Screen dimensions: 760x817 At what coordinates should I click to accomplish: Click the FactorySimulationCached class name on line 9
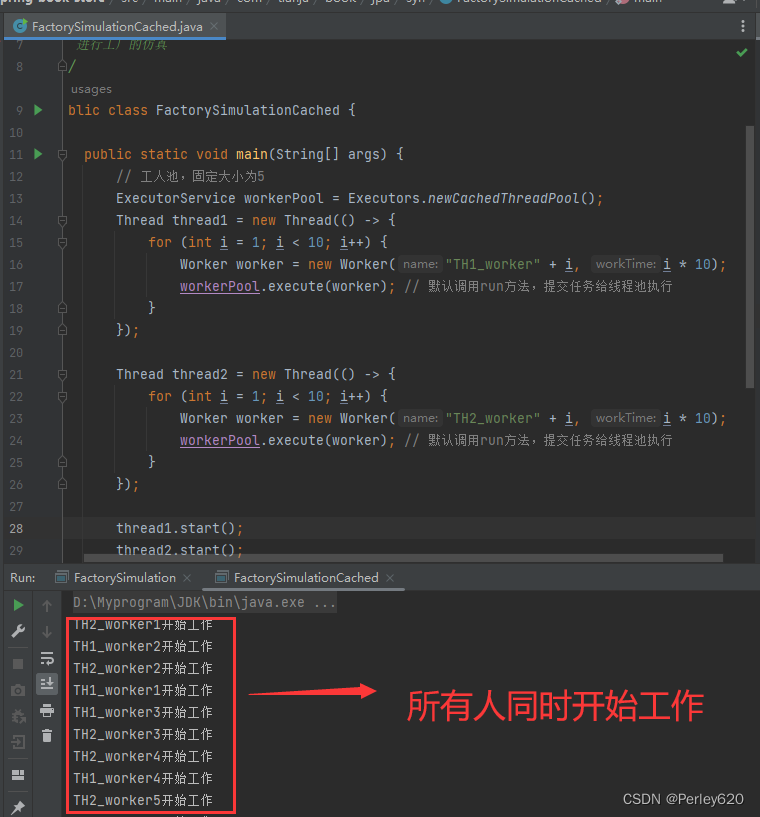pos(247,110)
